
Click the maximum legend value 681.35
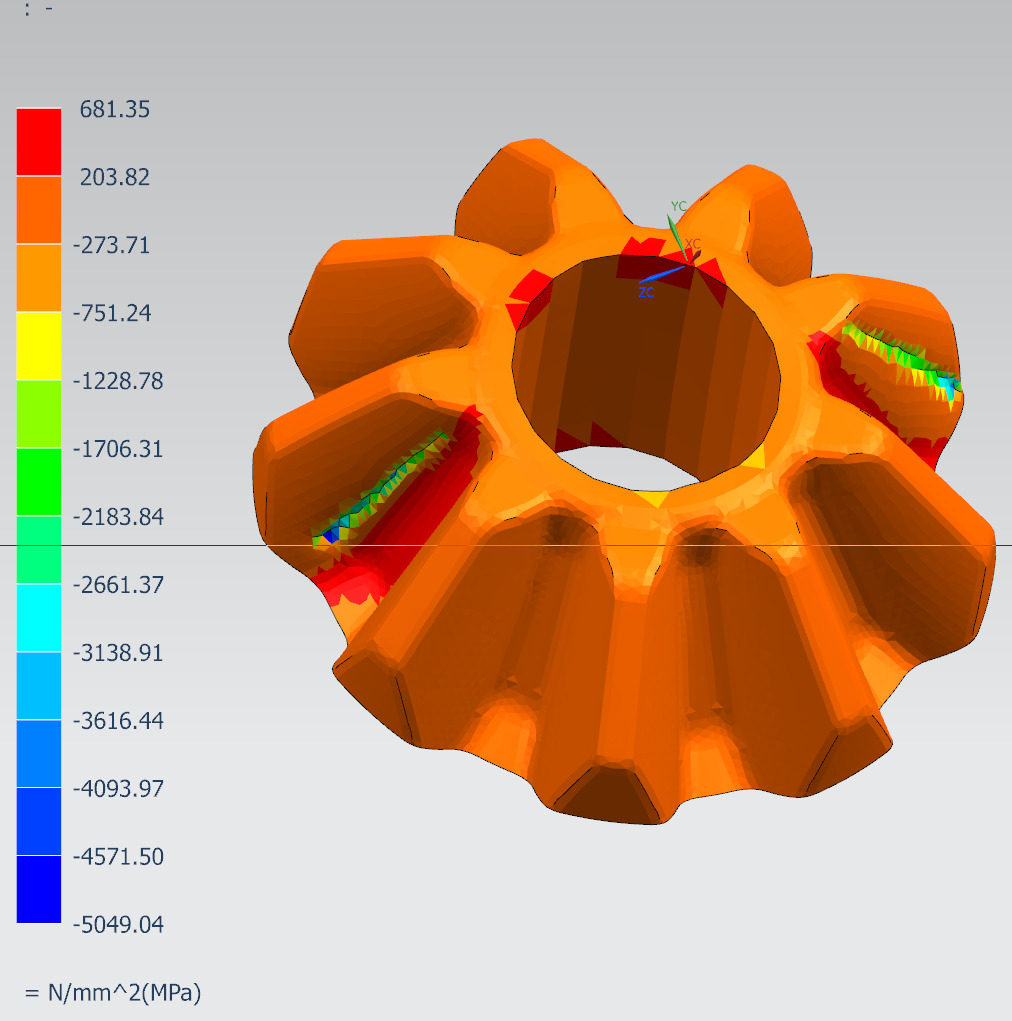(115, 109)
